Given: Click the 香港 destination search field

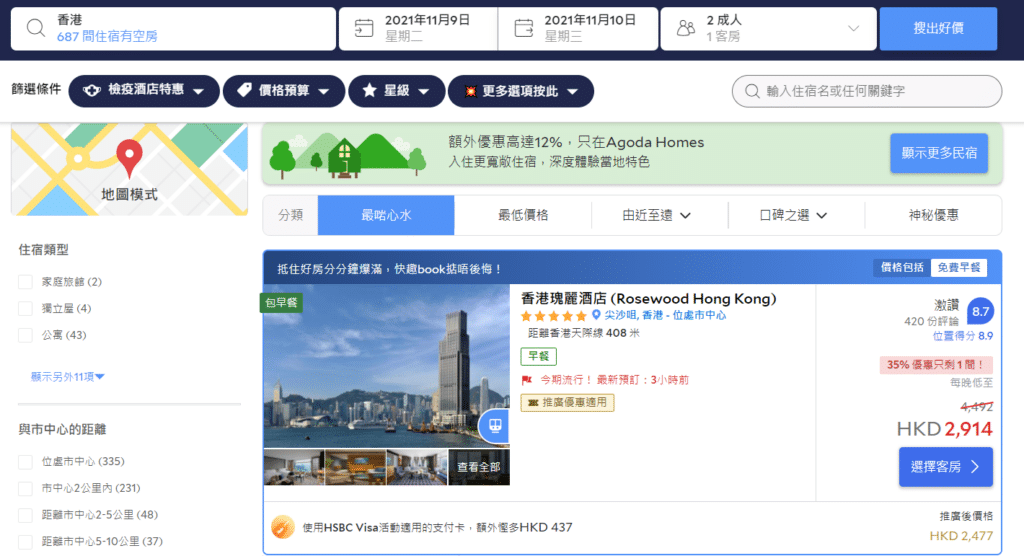Looking at the screenshot, I should 174,29.
